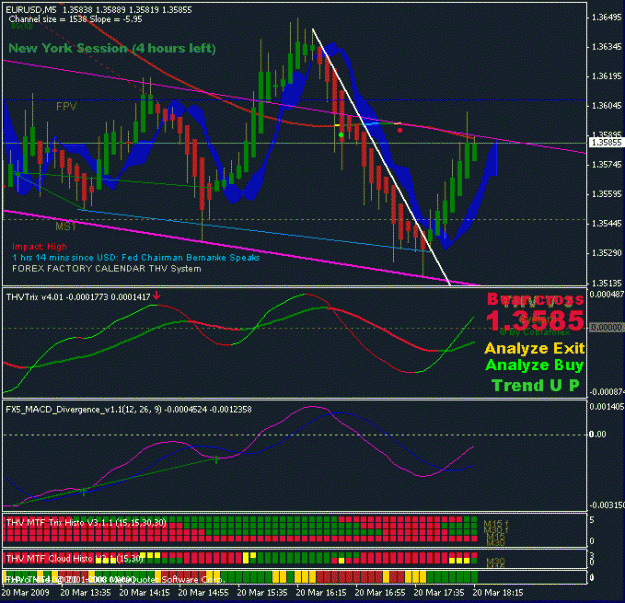The width and height of the screenshot is (625, 603).
Task: Click the large red 1.3585 price readout
Action: [x=535, y=320]
